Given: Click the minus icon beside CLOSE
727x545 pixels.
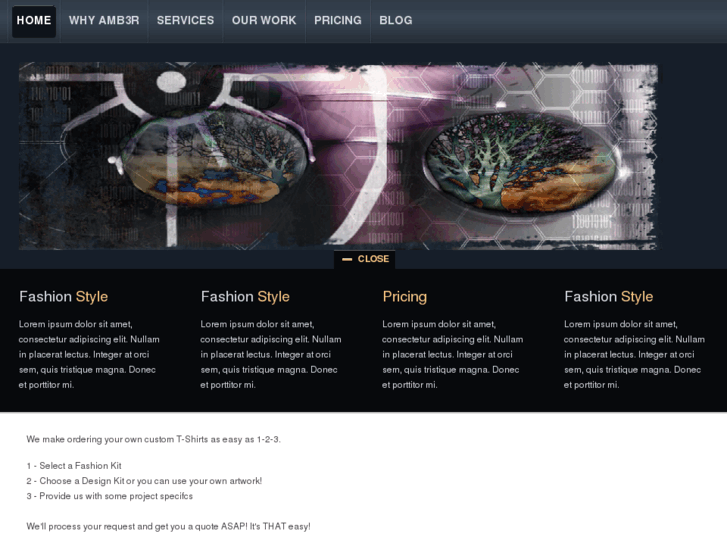Looking at the screenshot, I should 347,259.
